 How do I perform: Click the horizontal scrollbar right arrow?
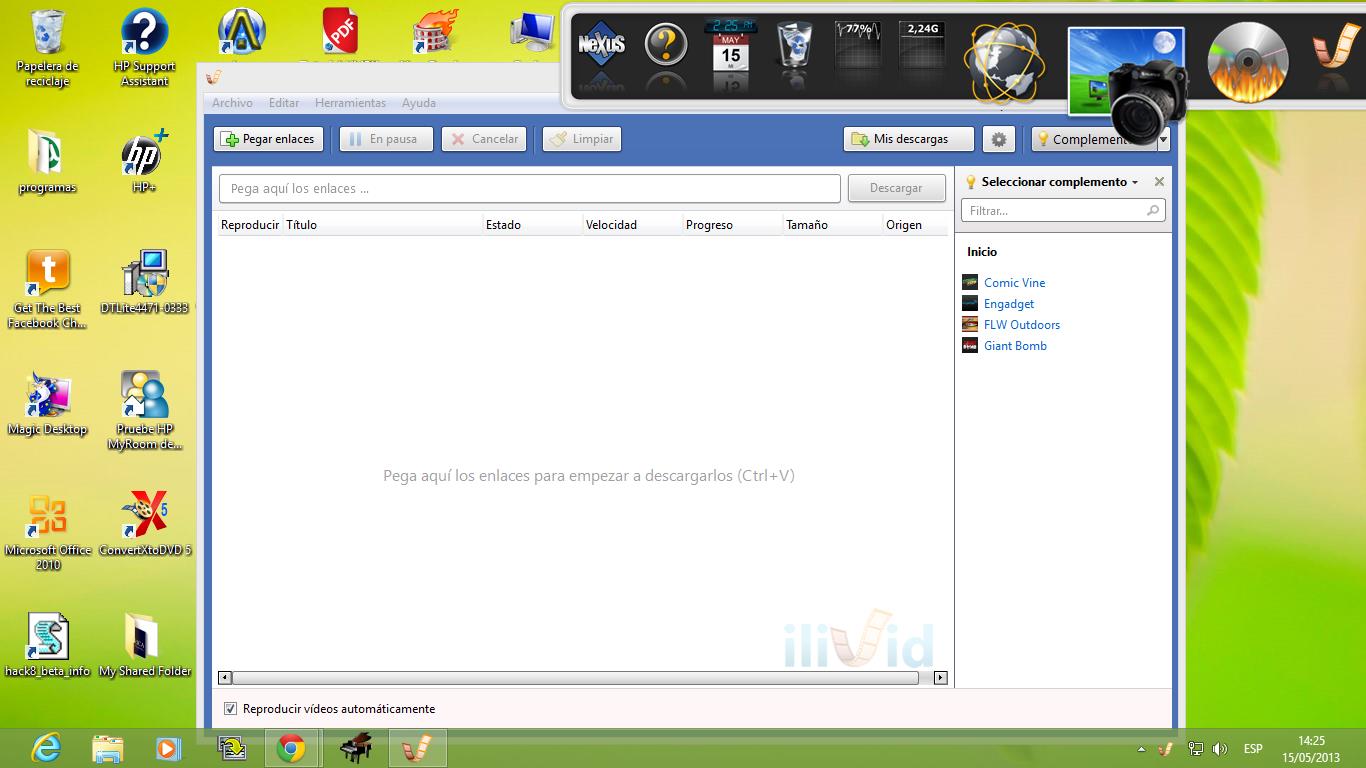pyautogui.click(x=940, y=678)
